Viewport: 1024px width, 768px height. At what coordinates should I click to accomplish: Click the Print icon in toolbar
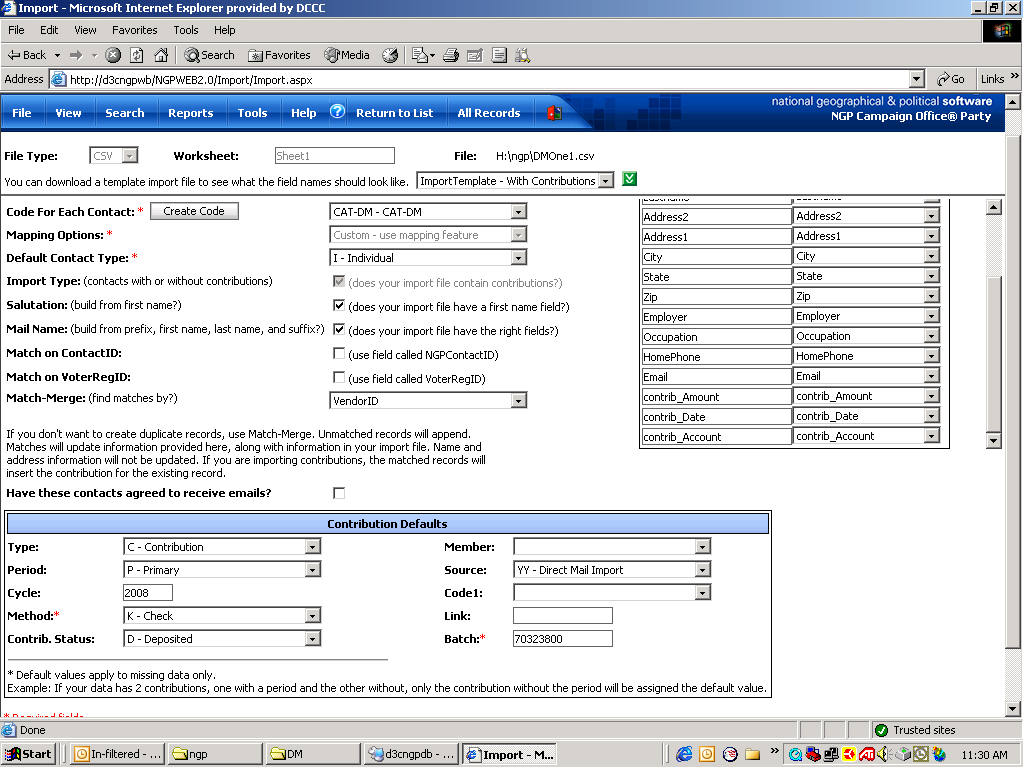pyautogui.click(x=451, y=55)
